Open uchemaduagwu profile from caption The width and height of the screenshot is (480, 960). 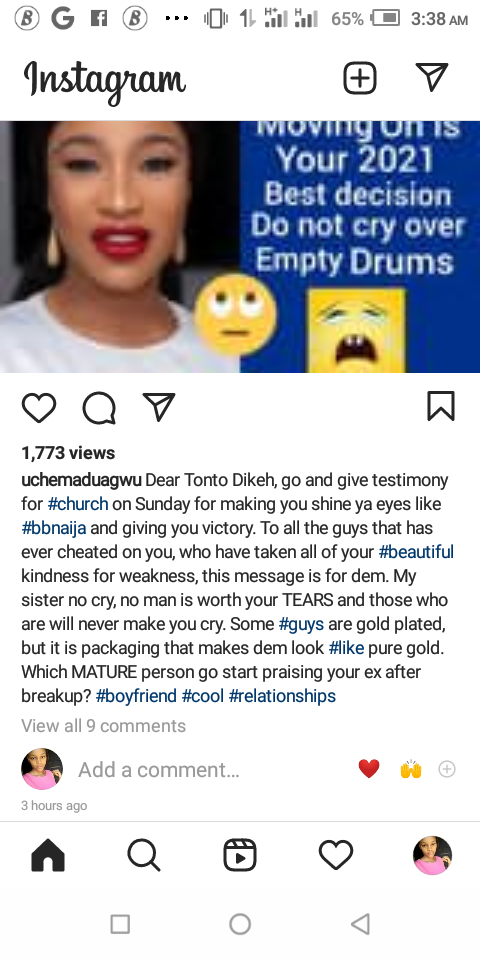click(x=81, y=480)
